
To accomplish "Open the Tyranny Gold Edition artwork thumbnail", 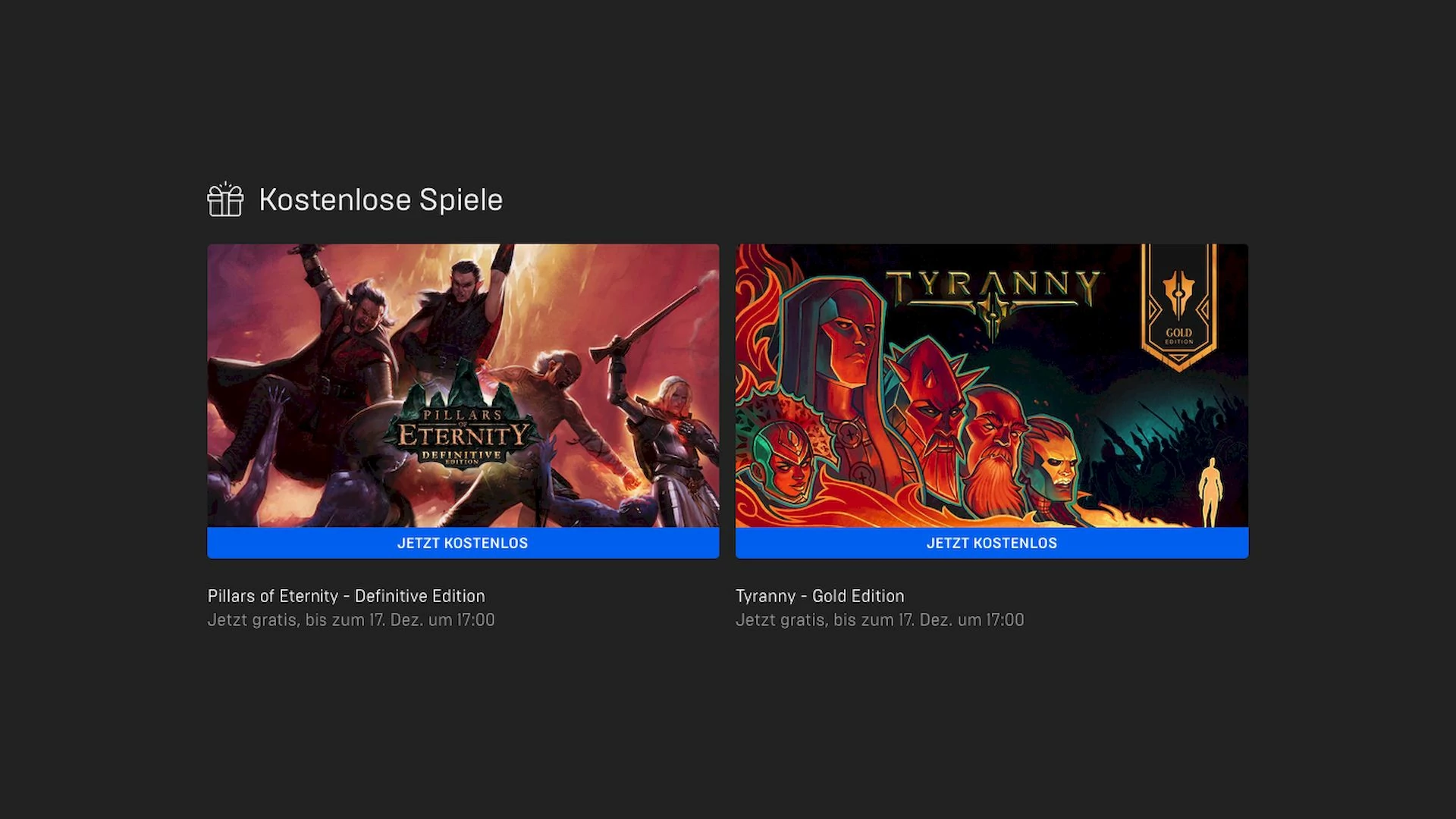I will pyautogui.click(x=992, y=385).
